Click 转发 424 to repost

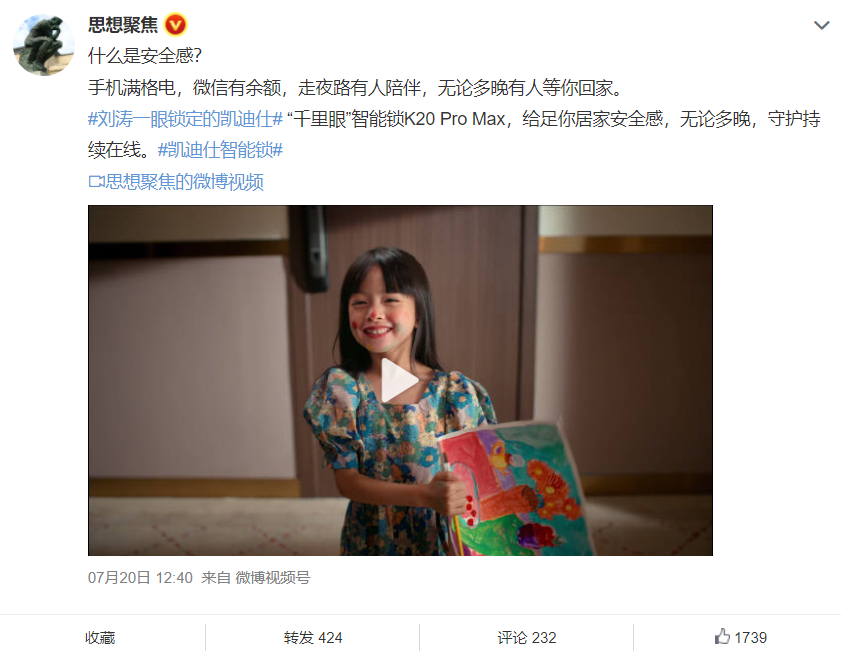click(313, 638)
